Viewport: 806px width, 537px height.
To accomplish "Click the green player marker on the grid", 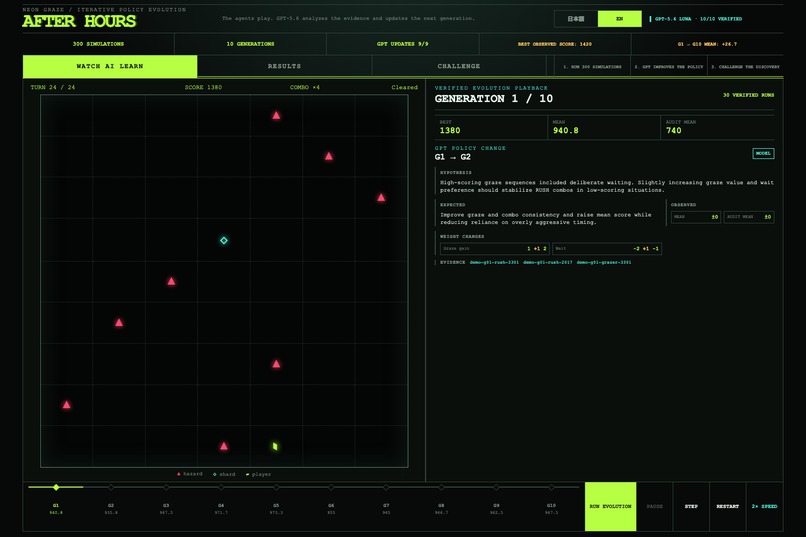I will (x=275, y=446).
